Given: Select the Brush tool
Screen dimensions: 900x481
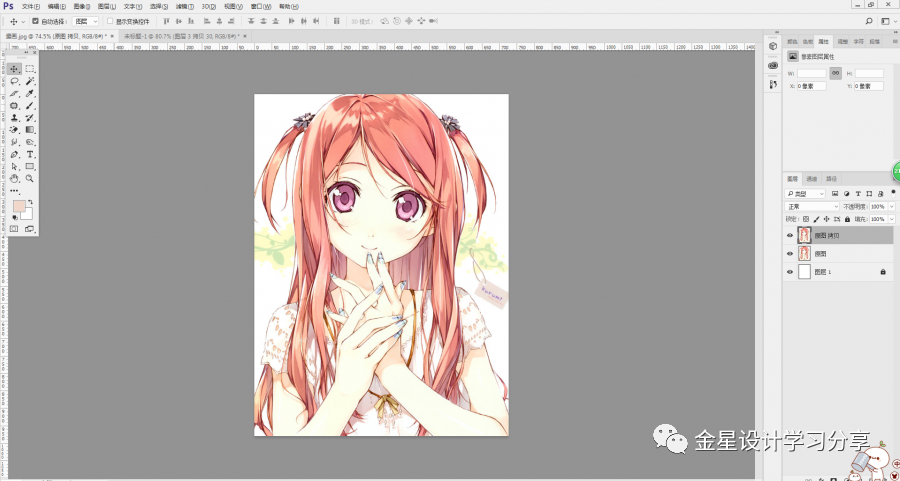Looking at the screenshot, I should (30, 106).
